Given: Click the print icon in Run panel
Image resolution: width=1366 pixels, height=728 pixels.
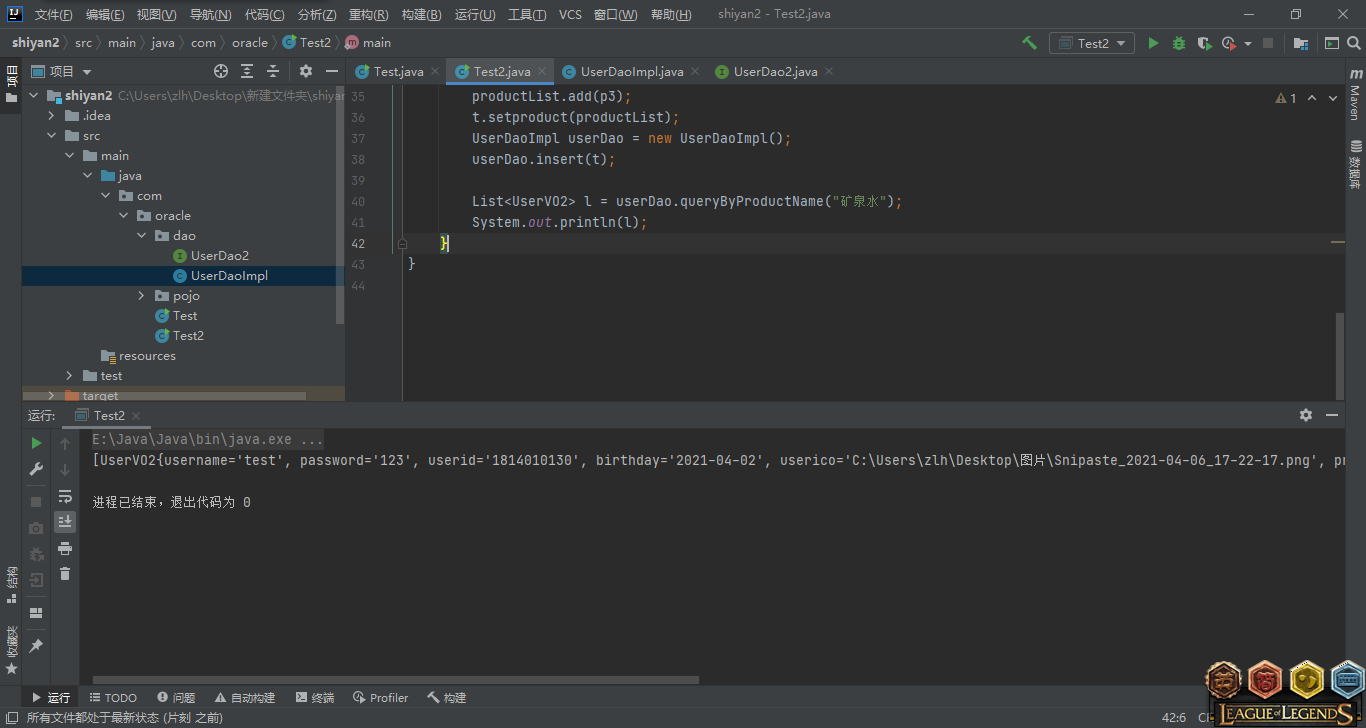Looking at the screenshot, I should (65, 548).
